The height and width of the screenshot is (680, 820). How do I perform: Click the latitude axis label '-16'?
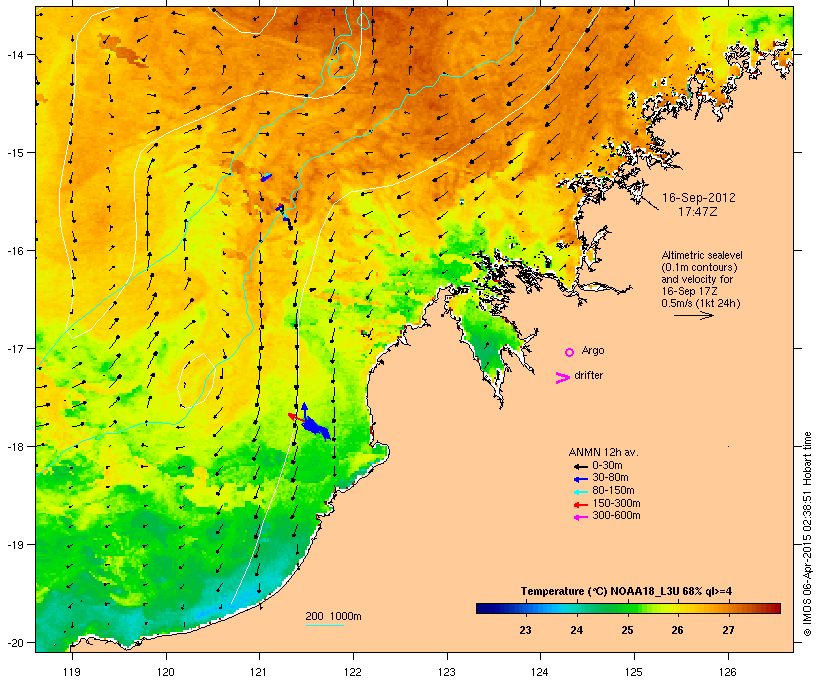14,251
